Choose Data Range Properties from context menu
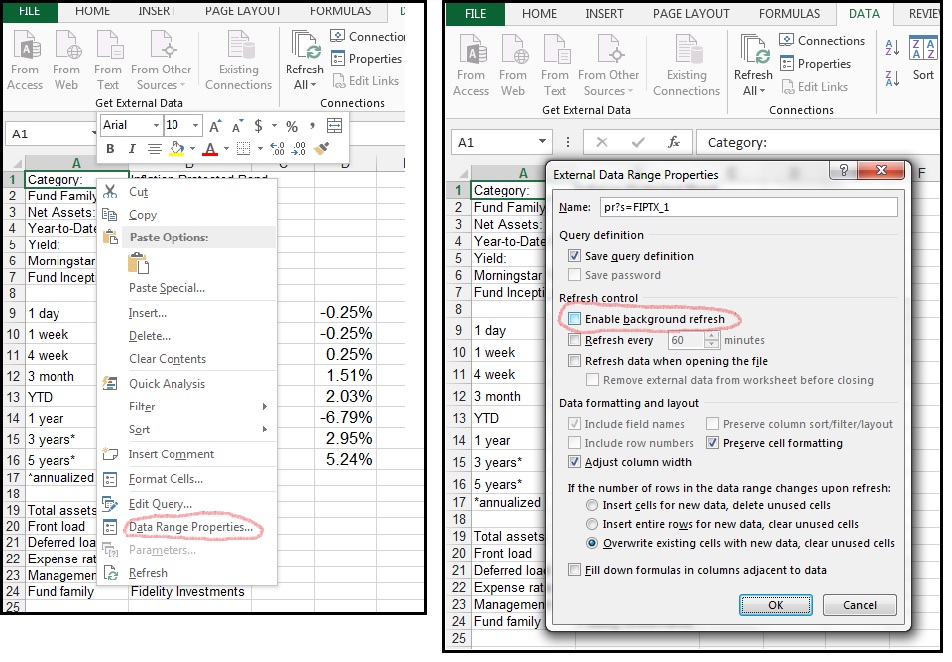The width and height of the screenshot is (952, 662). point(190,527)
